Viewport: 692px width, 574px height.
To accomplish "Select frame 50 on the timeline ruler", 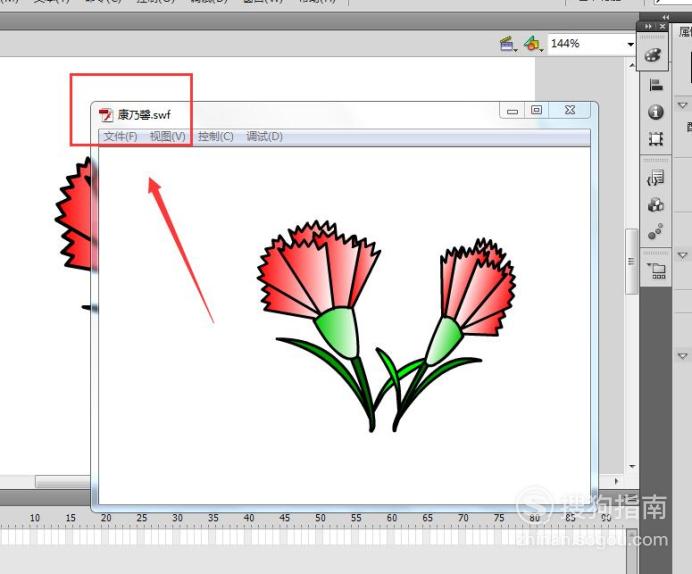I will (320, 518).
